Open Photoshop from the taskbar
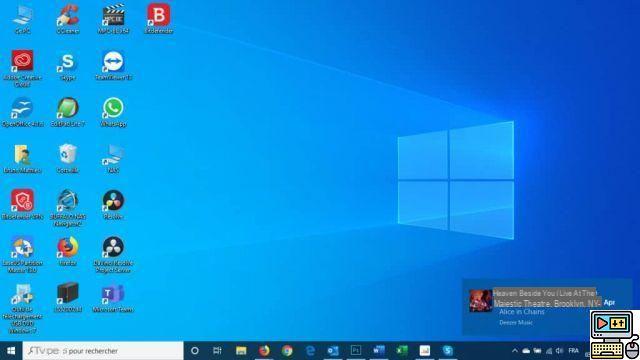 click(x=356, y=351)
